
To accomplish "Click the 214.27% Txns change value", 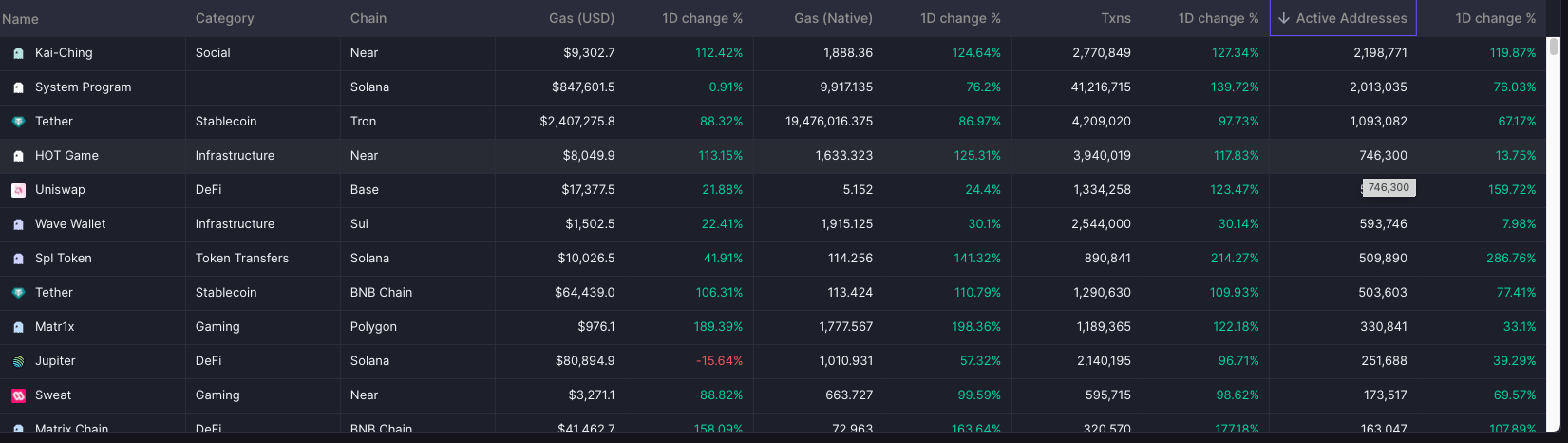I will tap(1235, 259).
